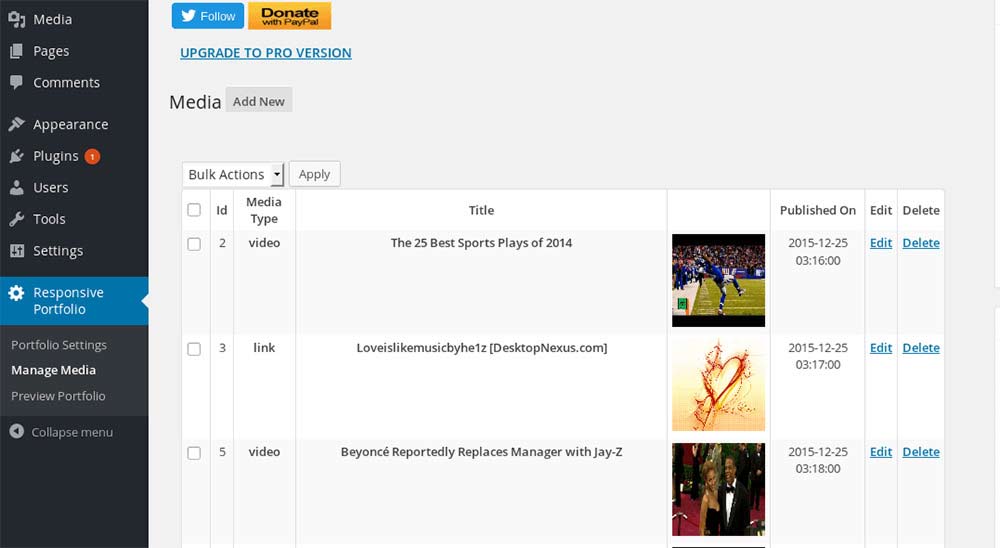The height and width of the screenshot is (548, 1000).
Task: Delete The 25 Best Sports Plays entry
Action: [921, 242]
